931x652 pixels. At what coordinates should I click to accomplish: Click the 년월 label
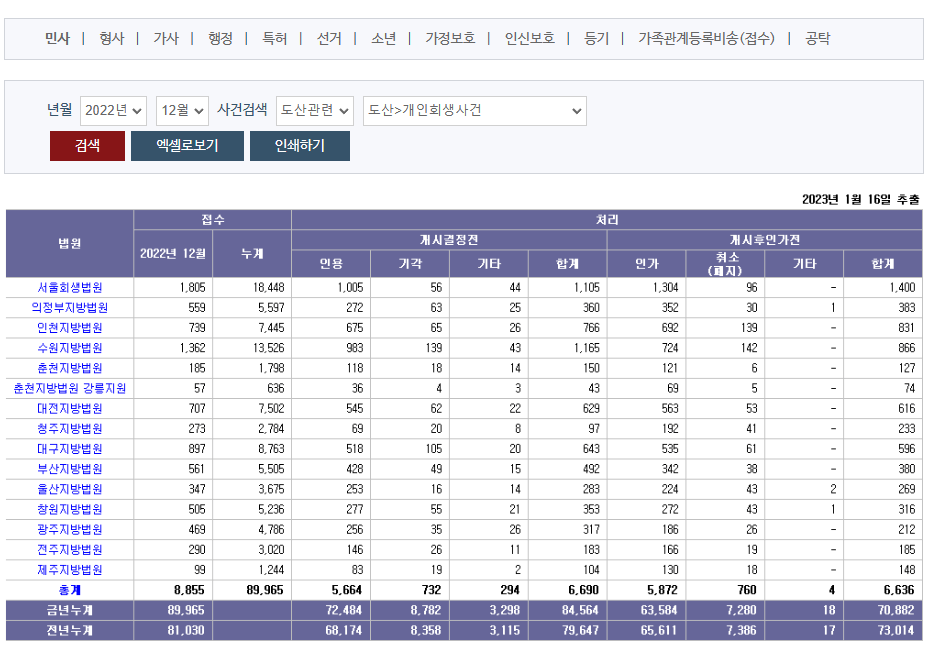pyautogui.click(x=59, y=110)
